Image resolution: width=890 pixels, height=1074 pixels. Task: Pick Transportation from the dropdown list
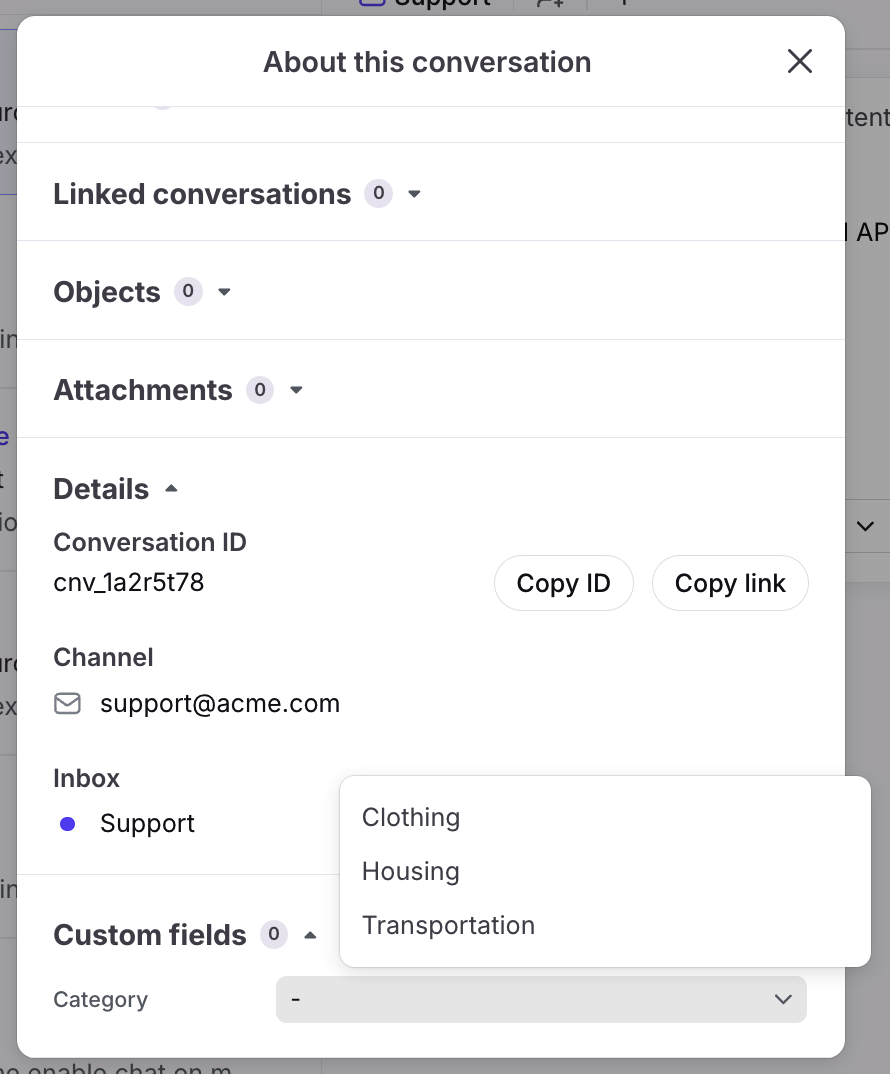point(448,925)
